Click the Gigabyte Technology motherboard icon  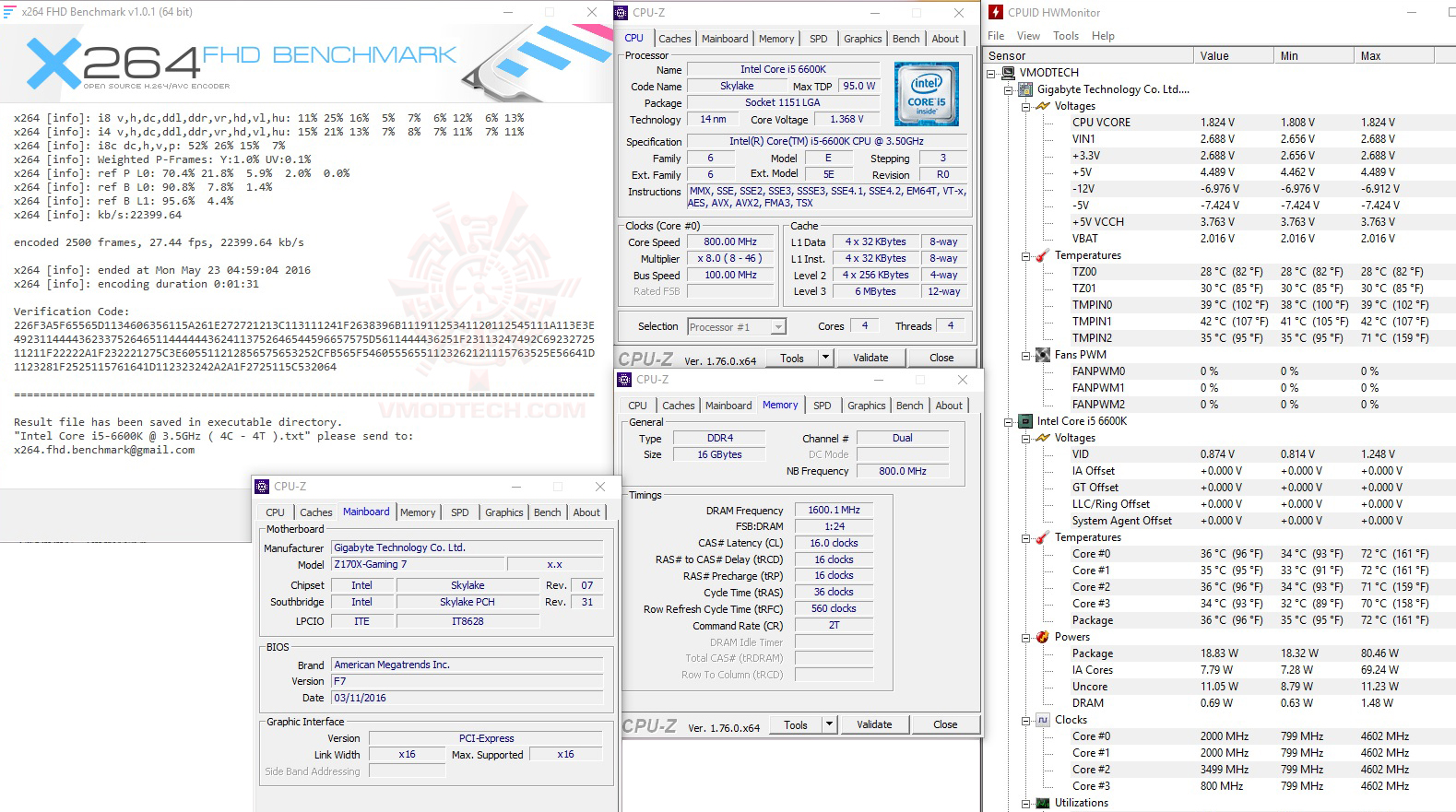tap(1025, 89)
